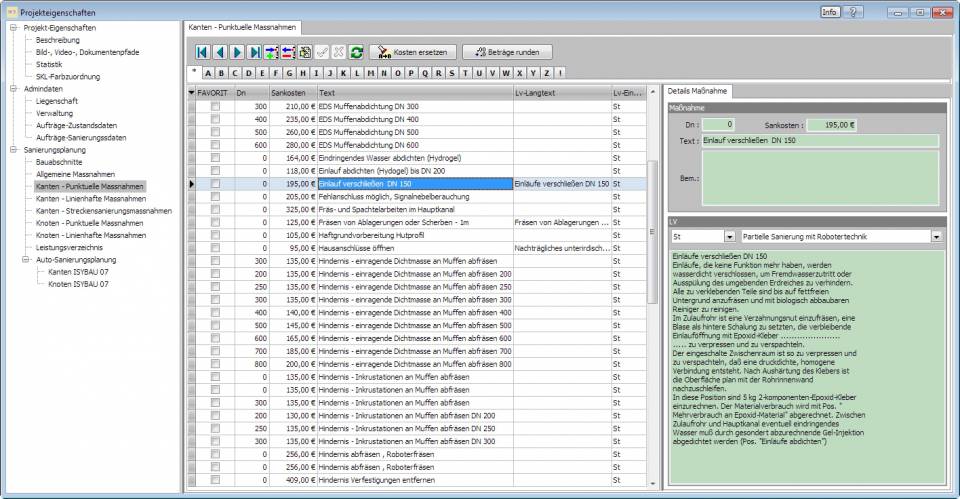The height and width of the screenshot is (499, 960).
Task: Filter list by letter S
Action: tap(452, 73)
